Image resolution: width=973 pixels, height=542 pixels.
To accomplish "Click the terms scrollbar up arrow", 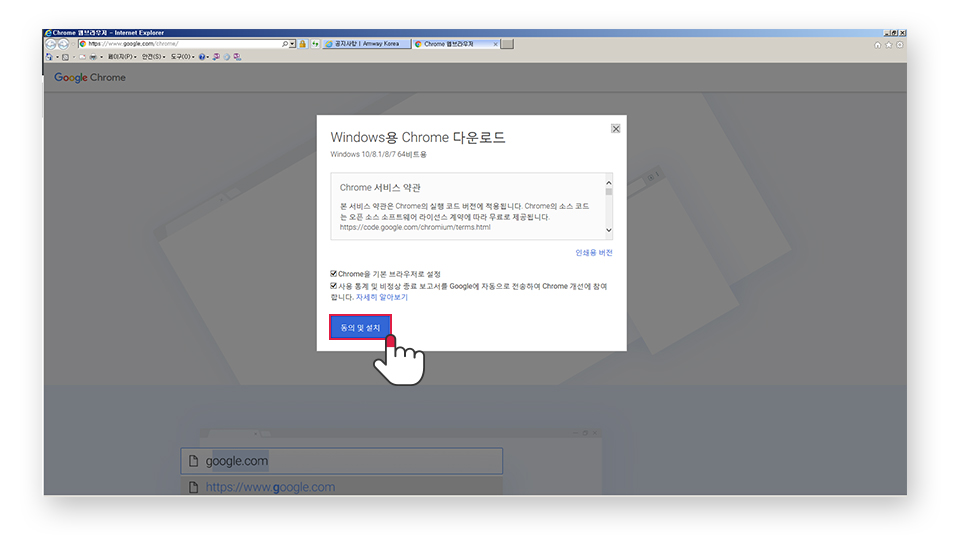I will pos(609,183).
